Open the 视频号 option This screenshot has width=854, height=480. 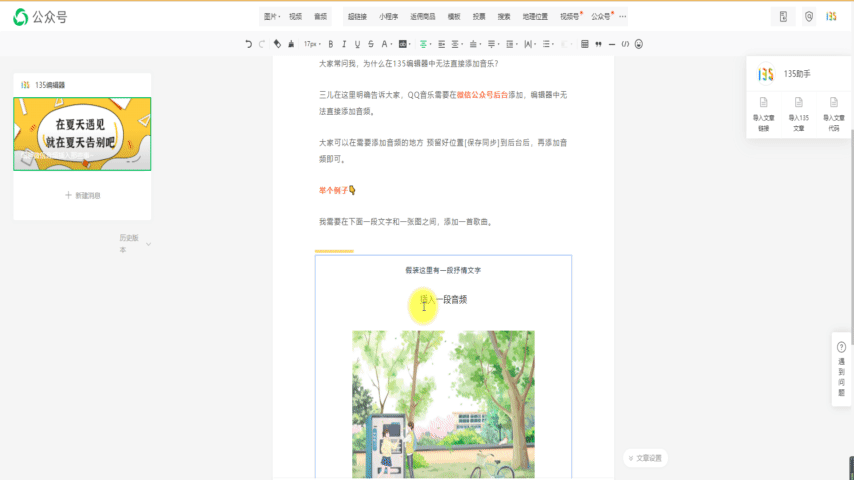pos(570,17)
